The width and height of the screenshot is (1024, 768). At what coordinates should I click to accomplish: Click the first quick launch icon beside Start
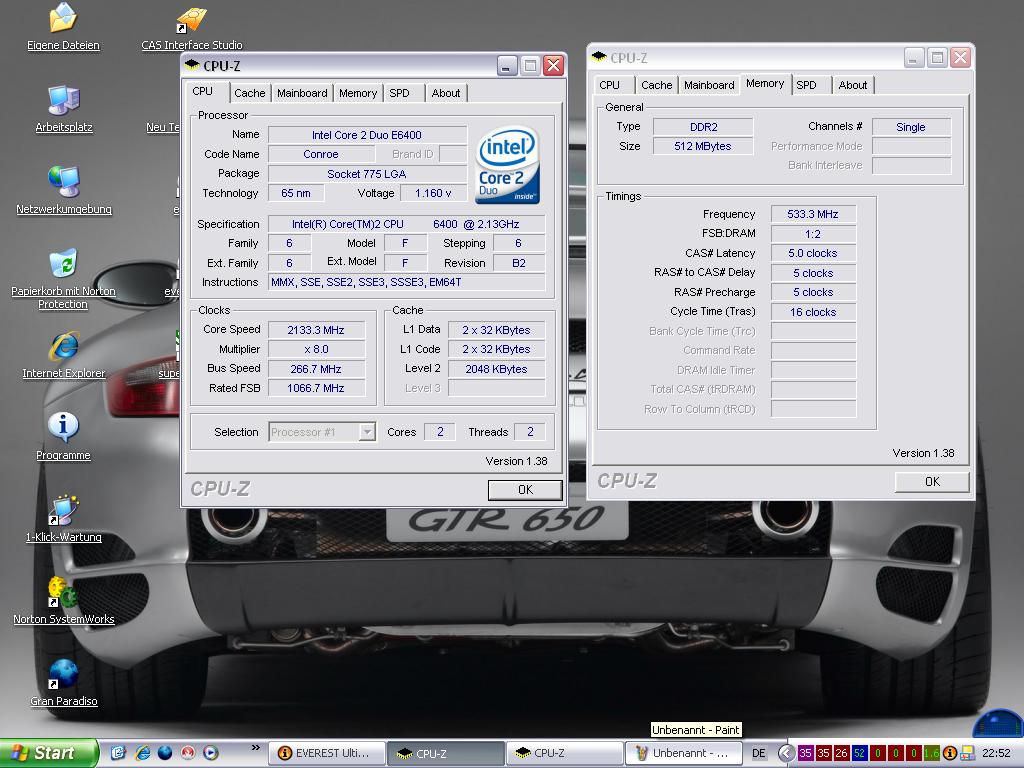tap(118, 753)
